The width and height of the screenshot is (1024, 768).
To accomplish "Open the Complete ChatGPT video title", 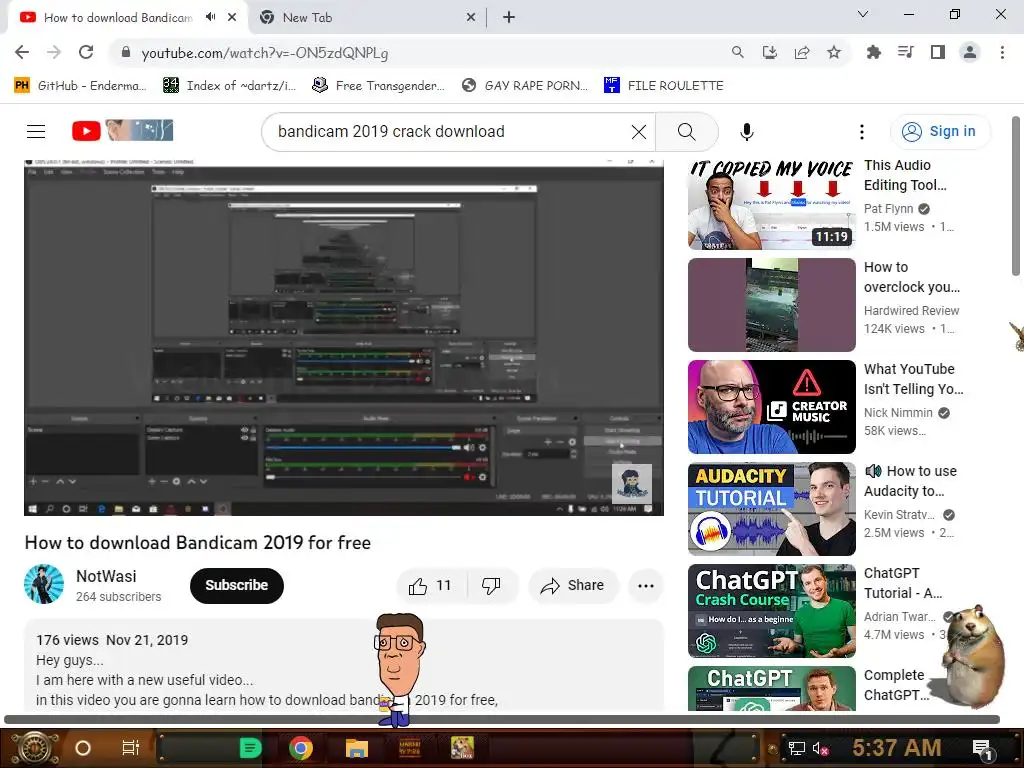I will [896, 685].
